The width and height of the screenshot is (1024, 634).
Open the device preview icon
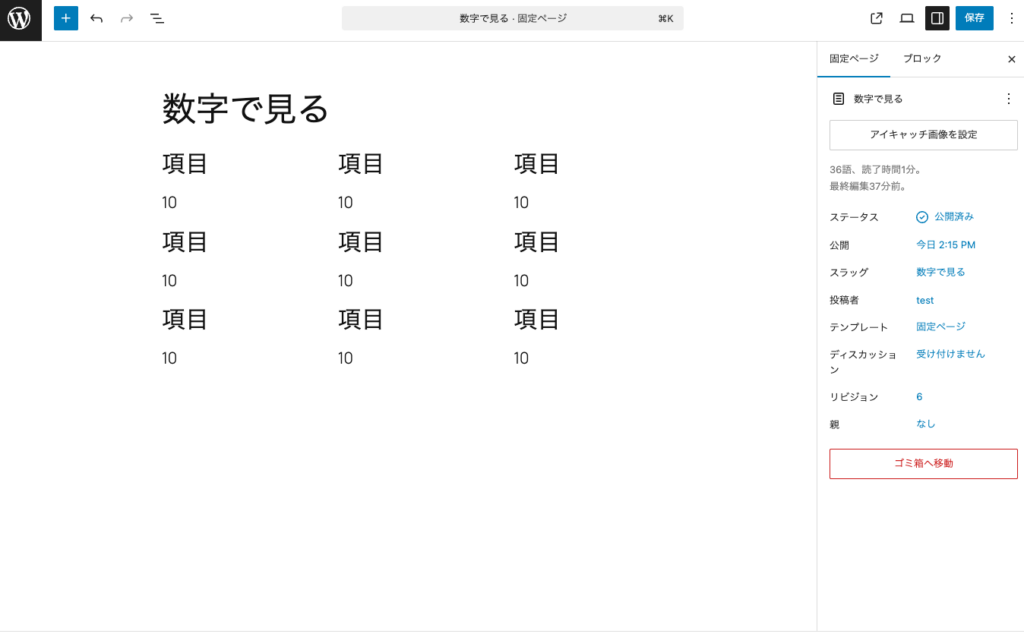coord(907,18)
